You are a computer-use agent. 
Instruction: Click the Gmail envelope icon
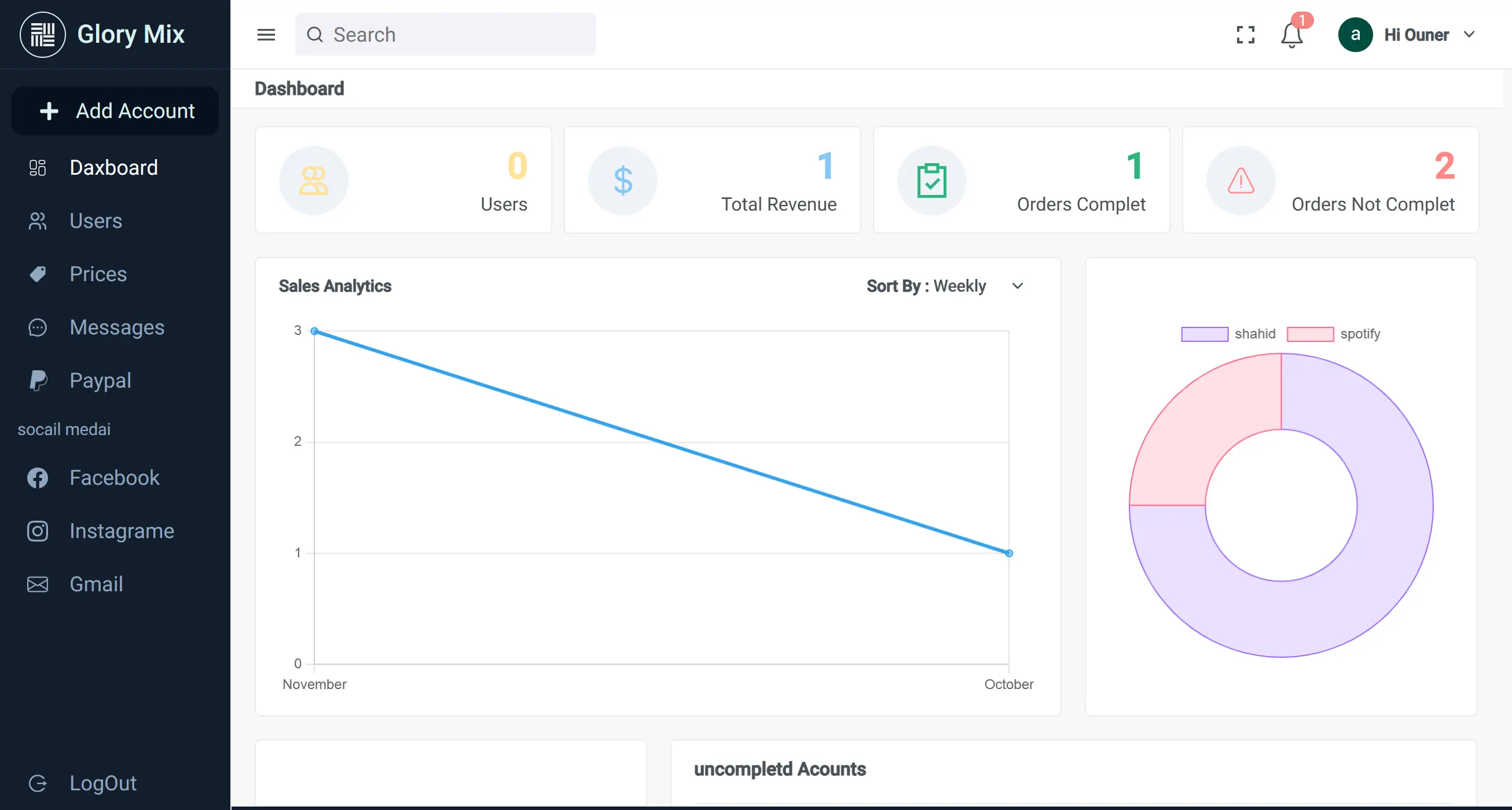click(38, 584)
